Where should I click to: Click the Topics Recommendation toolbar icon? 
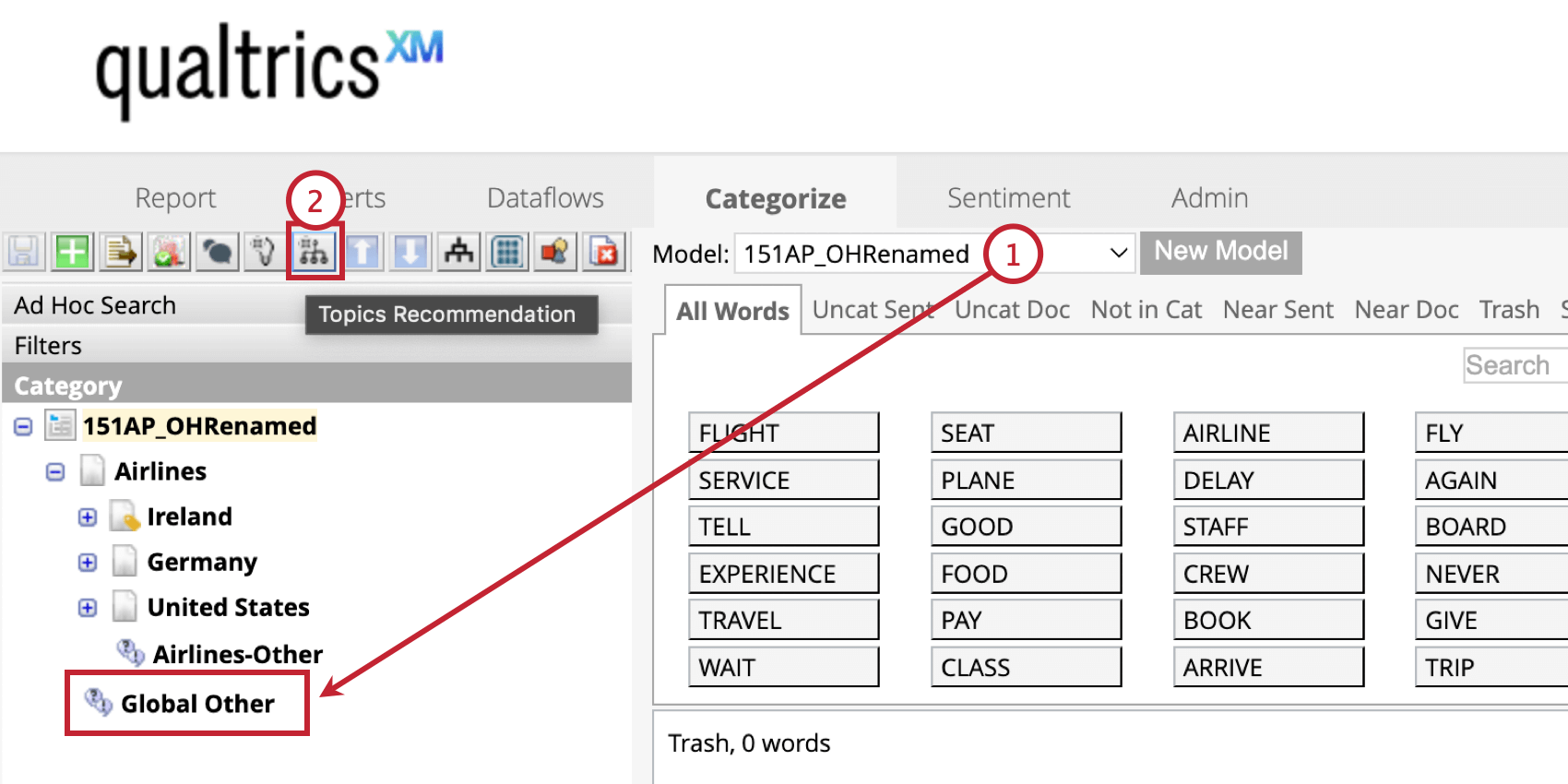[x=314, y=252]
